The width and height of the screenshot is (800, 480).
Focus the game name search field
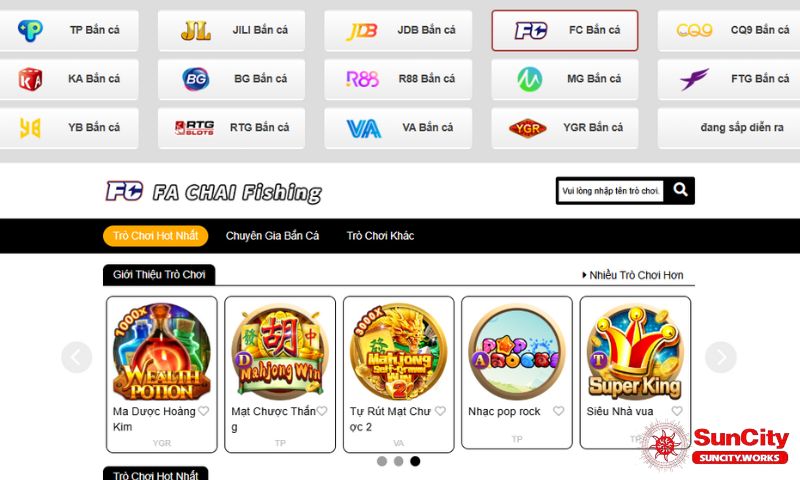tap(611, 191)
